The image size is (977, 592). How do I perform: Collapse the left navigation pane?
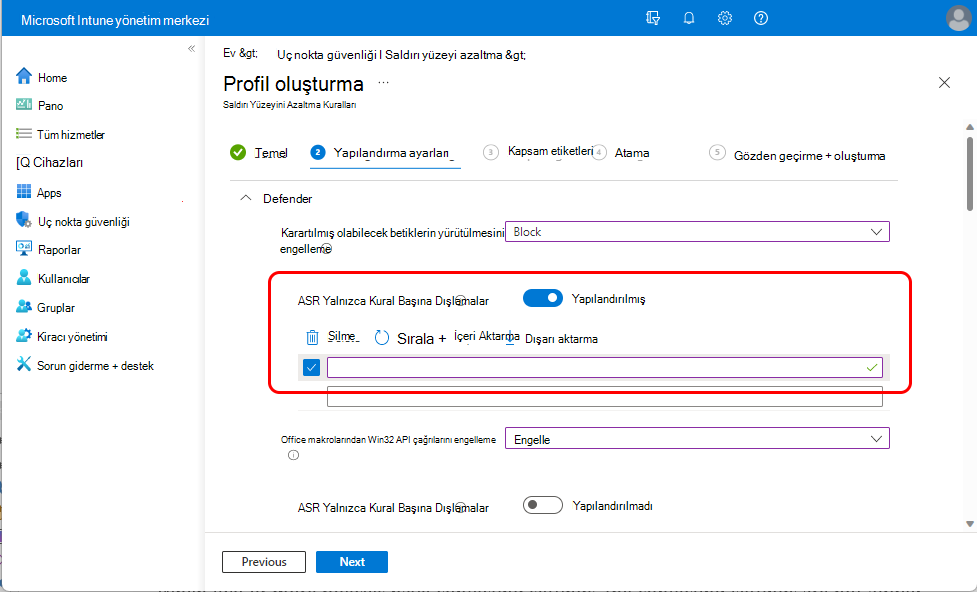pyautogui.click(x=191, y=49)
